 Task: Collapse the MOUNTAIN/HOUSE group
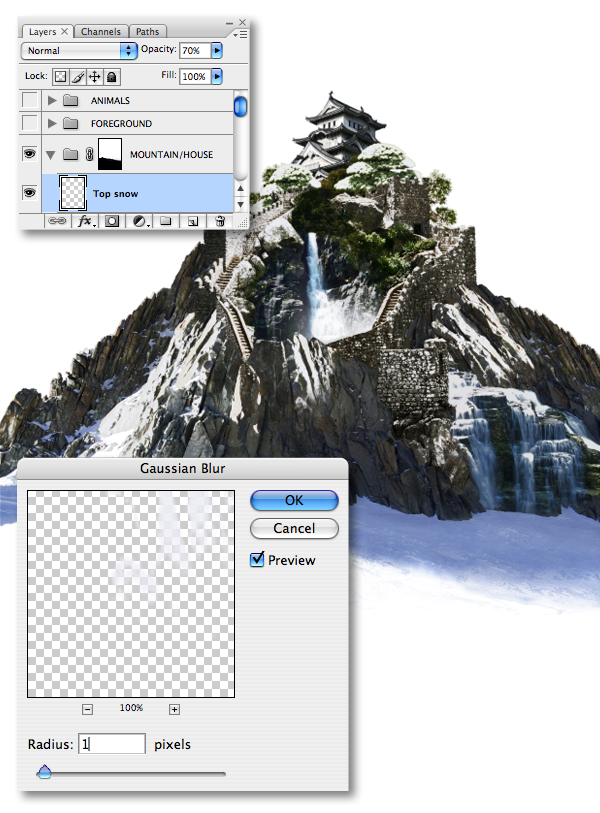[51, 155]
